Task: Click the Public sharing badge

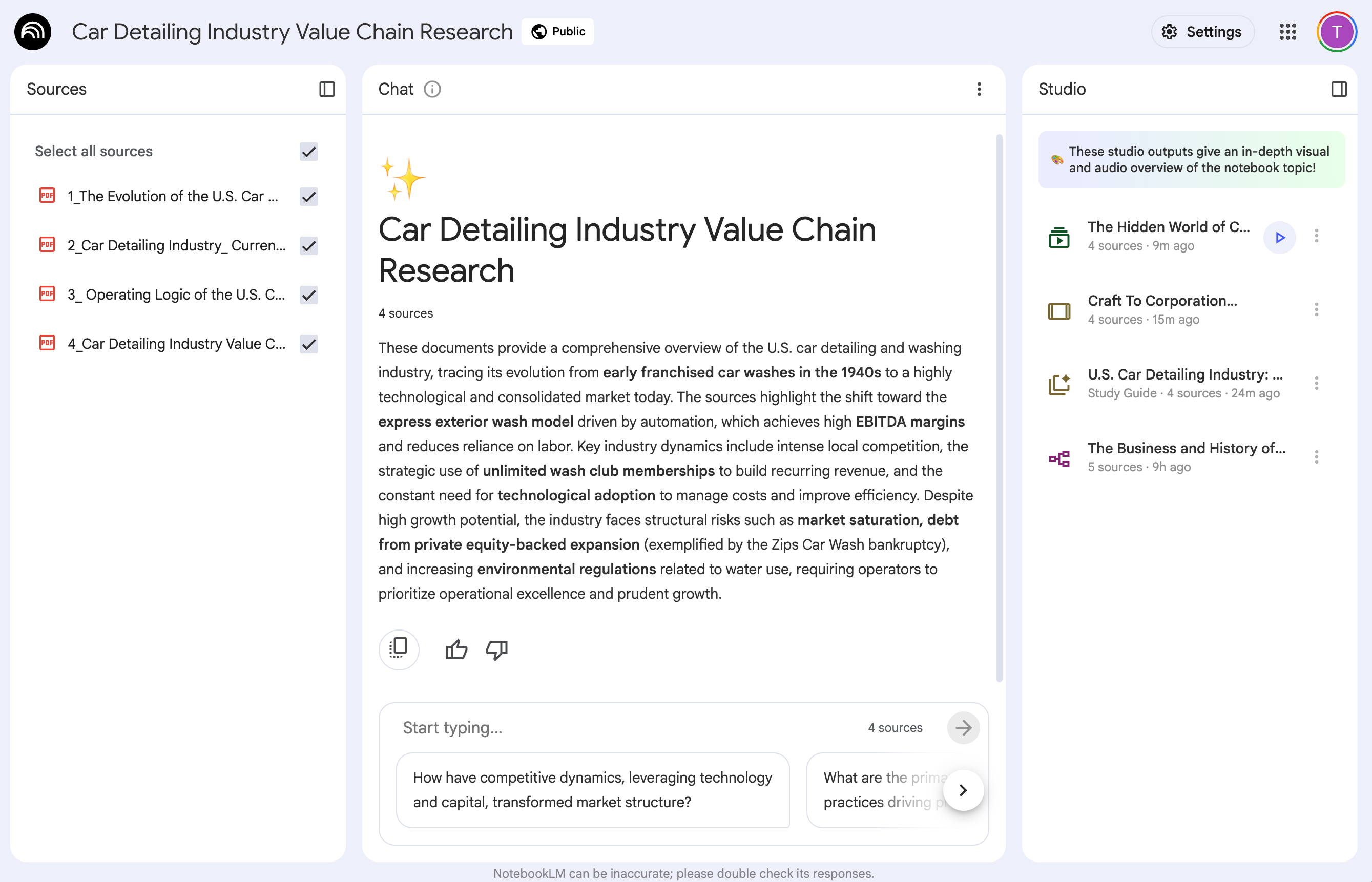Action: [x=557, y=32]
